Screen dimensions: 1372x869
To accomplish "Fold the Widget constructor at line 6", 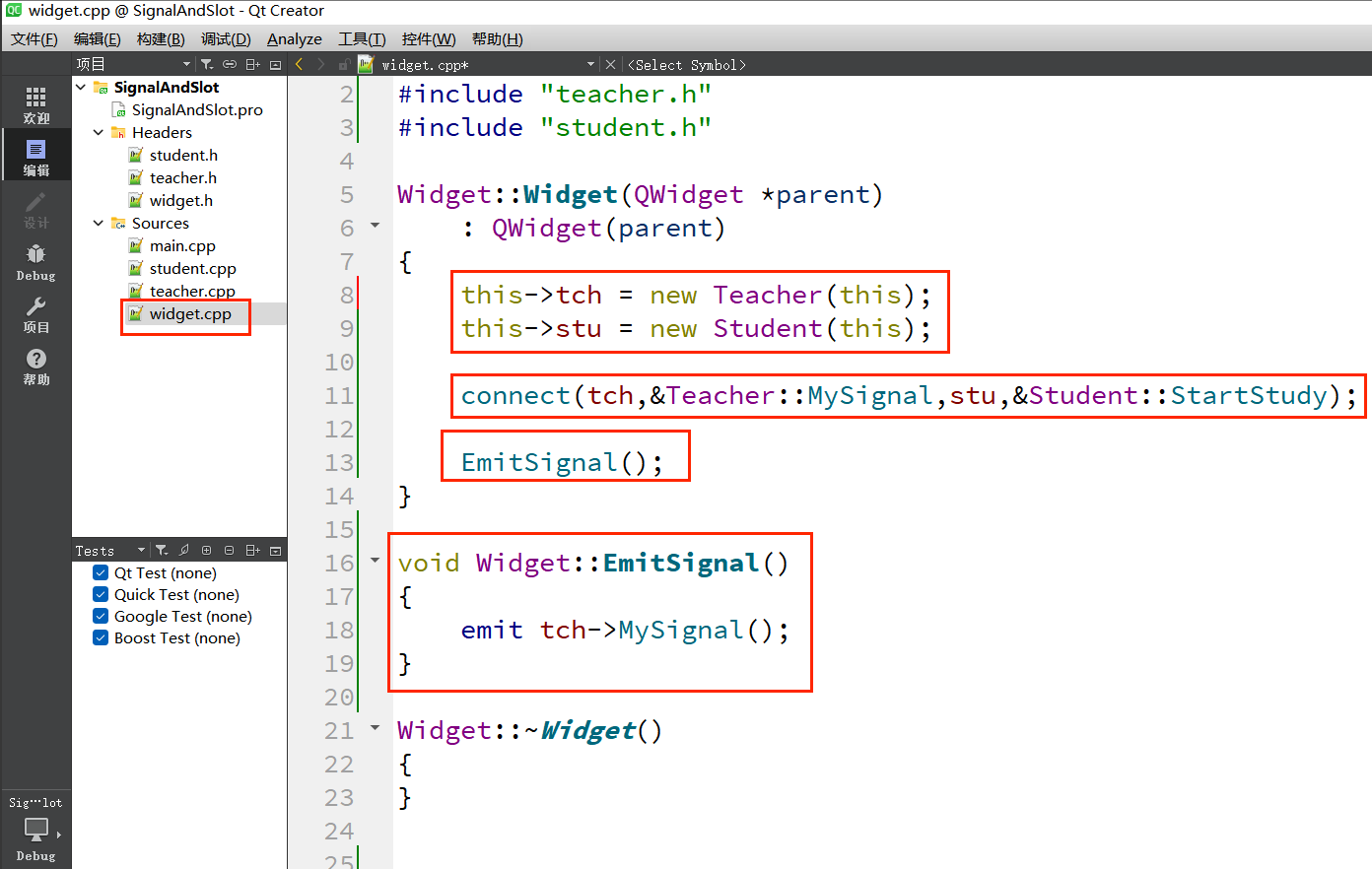I will pos(375,226).
